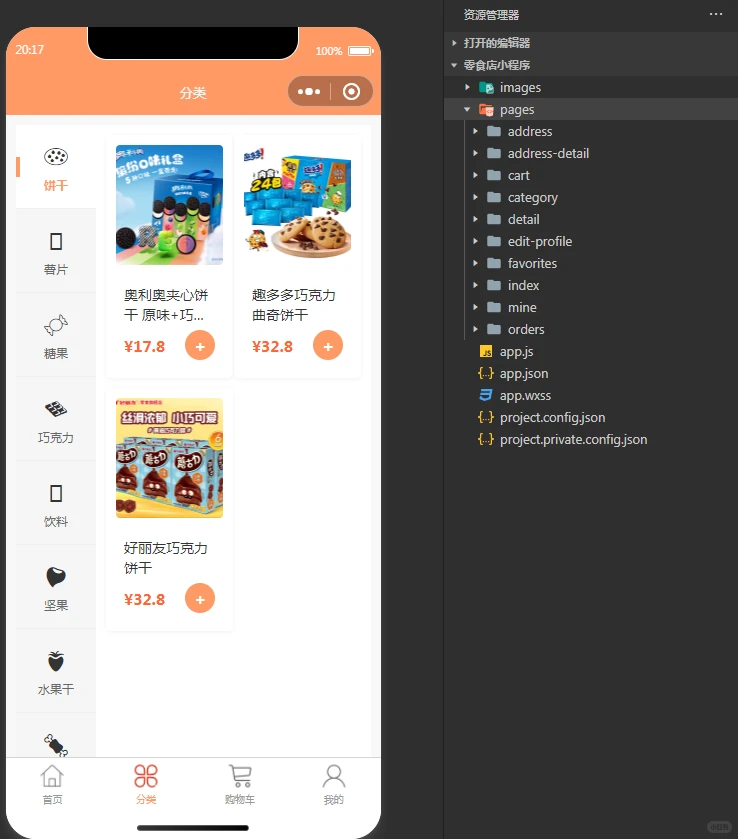The image size is (738, 839).
Task: Click the project.private.config.json braces icon
Action: coord(486,439)
